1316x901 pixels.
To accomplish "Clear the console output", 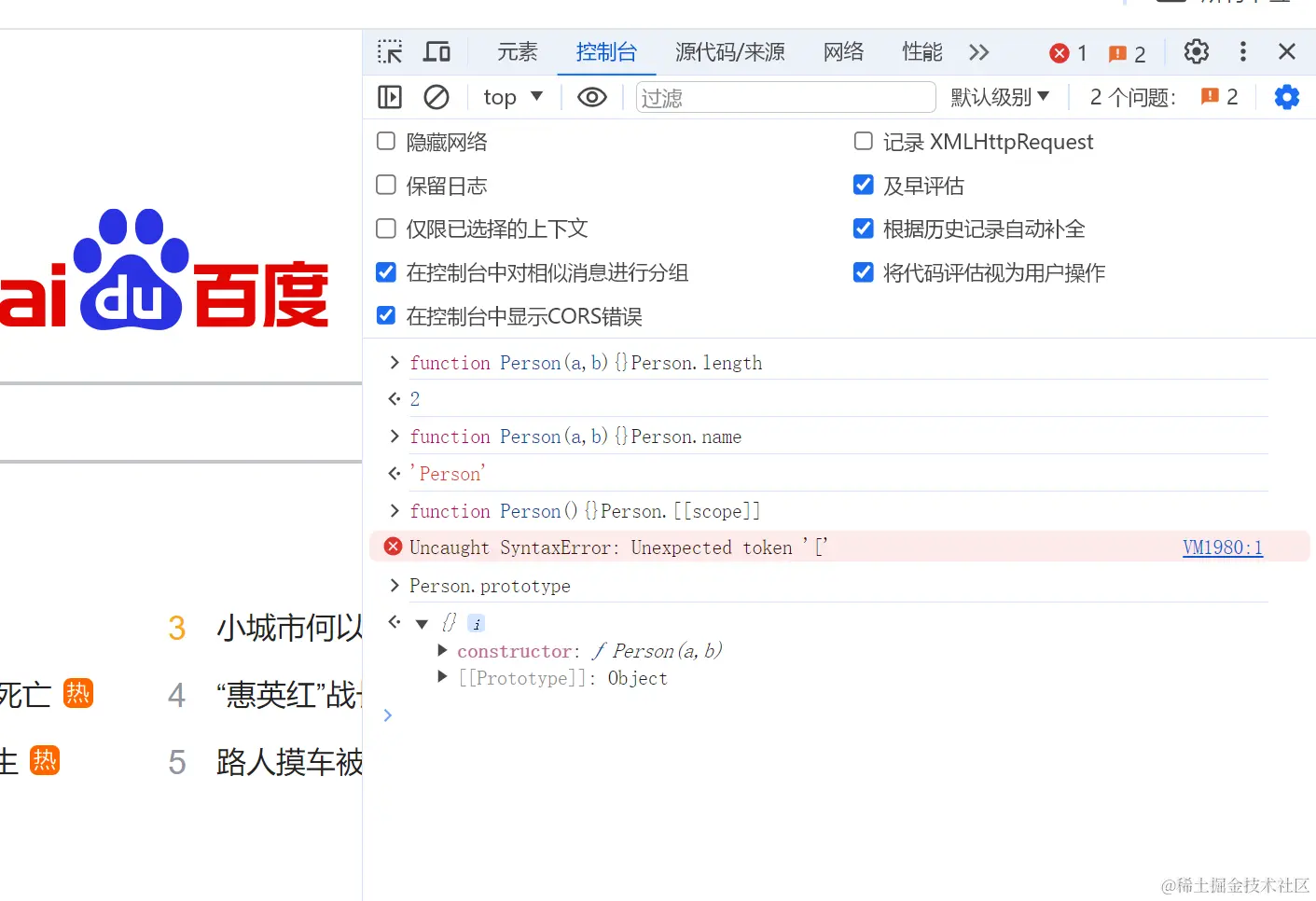I will pos(436,96).
